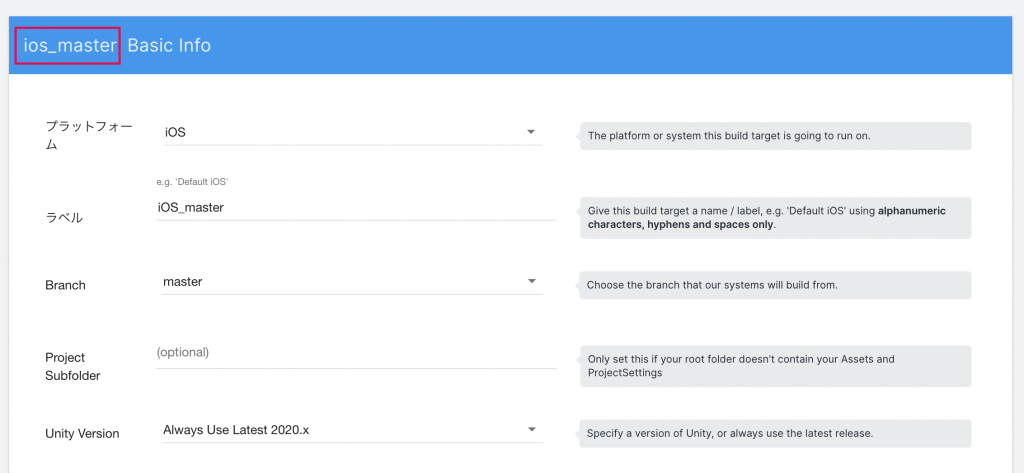Screen dimensions: 1024x473
Task: Click the Branch field label
Action: (x=65, y=285)
